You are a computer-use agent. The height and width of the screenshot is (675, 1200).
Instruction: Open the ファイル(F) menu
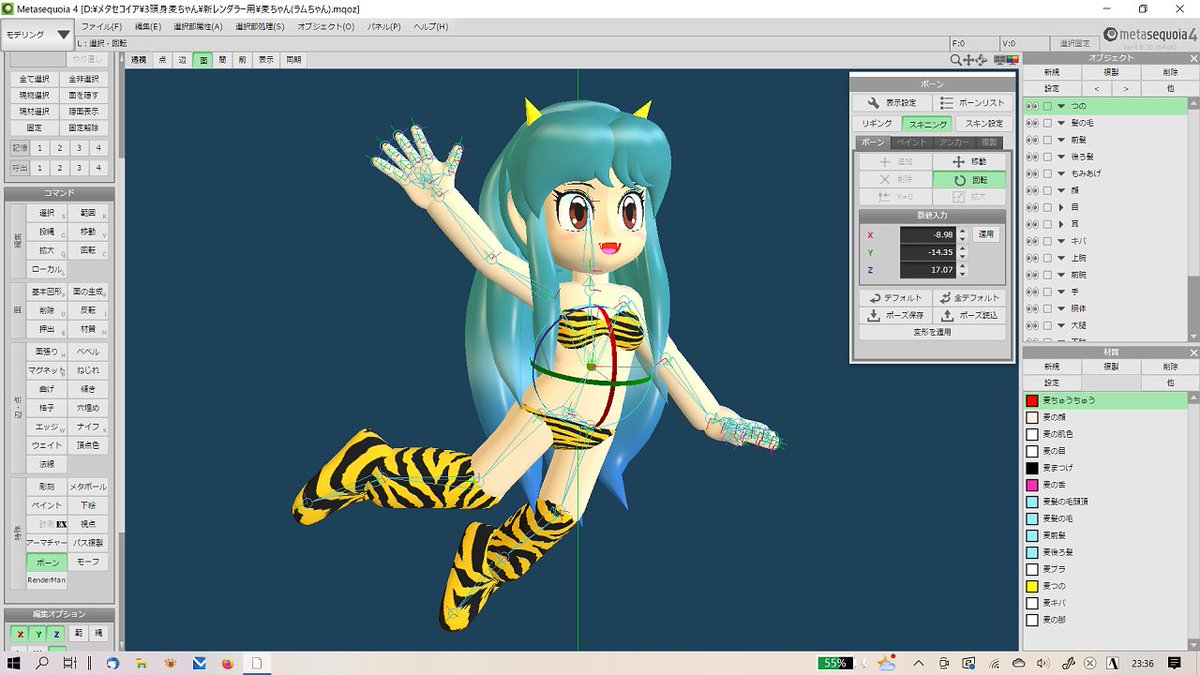[101, 26]
